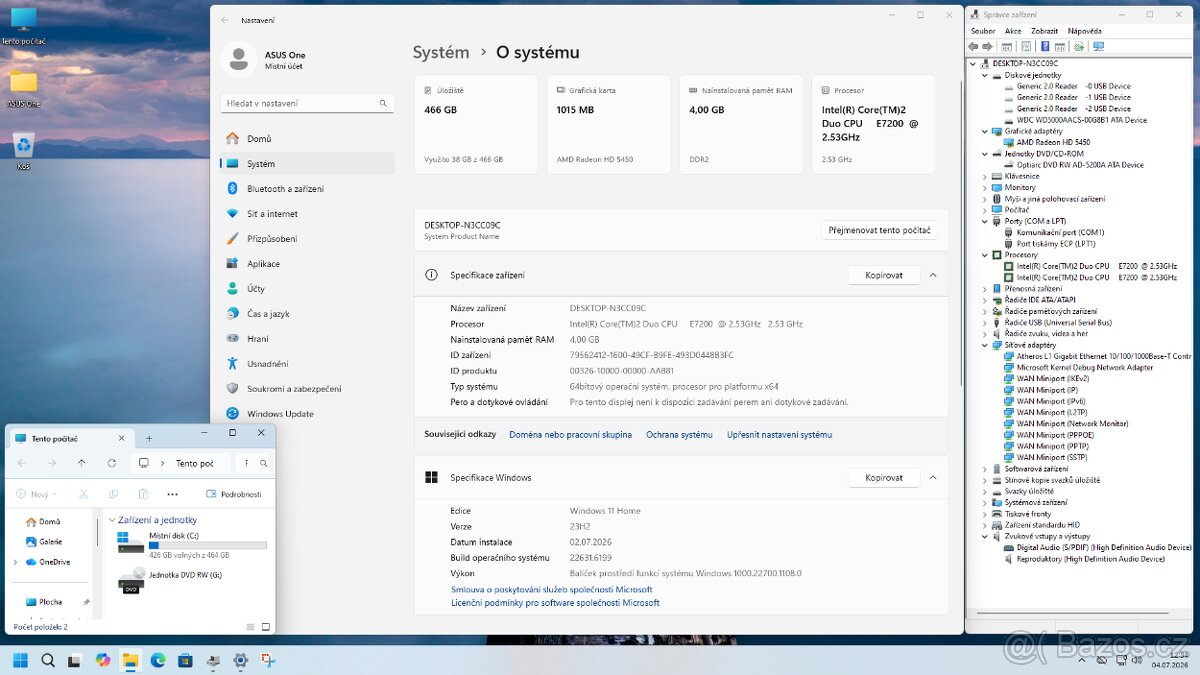Select Koš recycle bin on desktop
This screenshot has width=1200, height=675.
pos(23,152)
